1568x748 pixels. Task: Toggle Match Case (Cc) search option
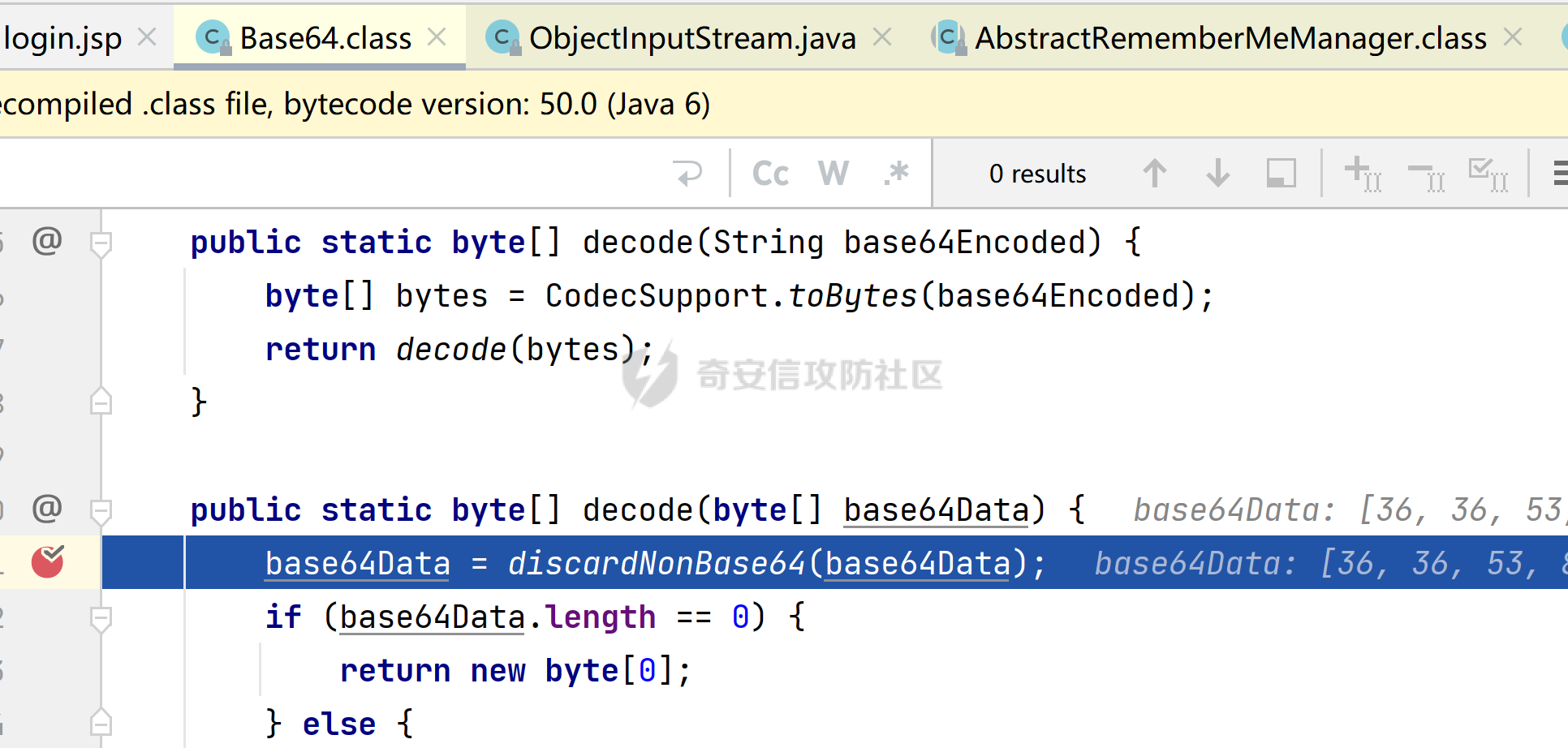[769, 174]
